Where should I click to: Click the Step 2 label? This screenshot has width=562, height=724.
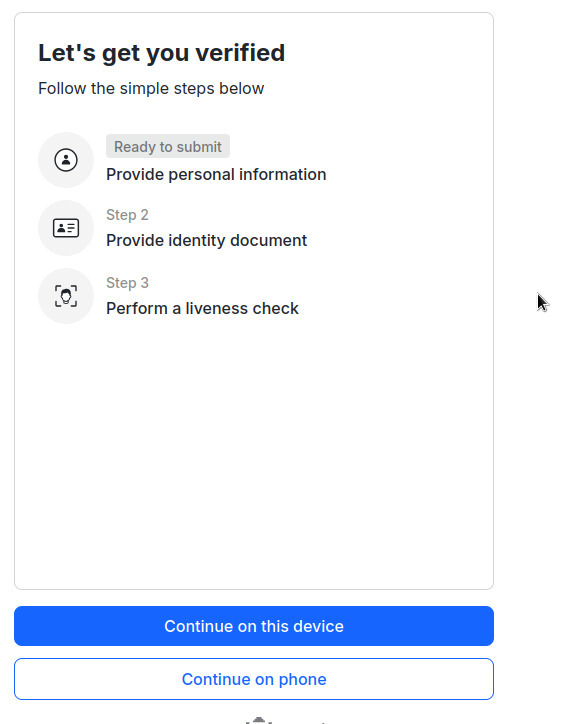pyautogui.click(x=127, y=215)
